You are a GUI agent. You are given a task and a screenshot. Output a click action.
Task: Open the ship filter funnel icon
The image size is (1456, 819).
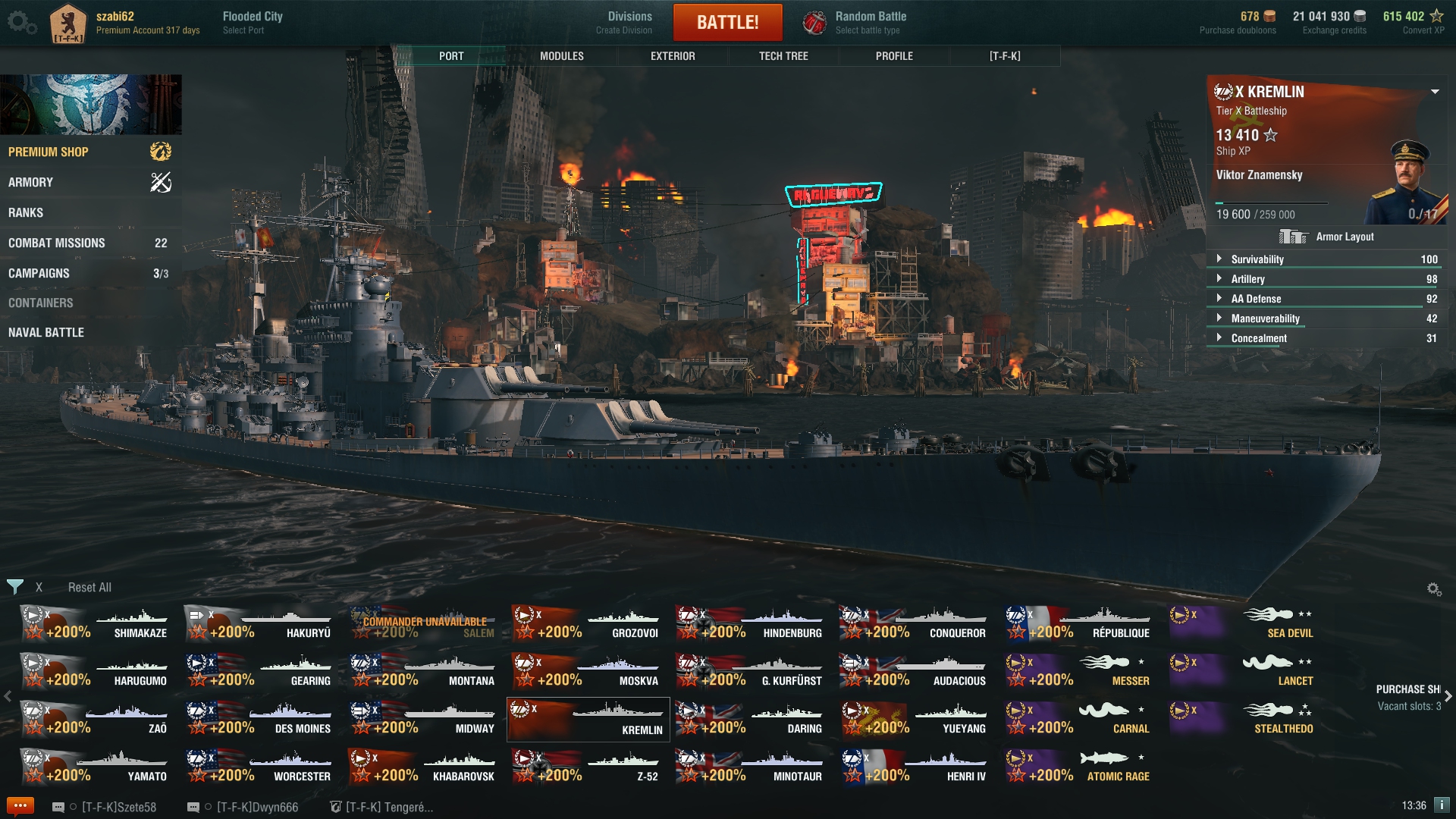15,587
